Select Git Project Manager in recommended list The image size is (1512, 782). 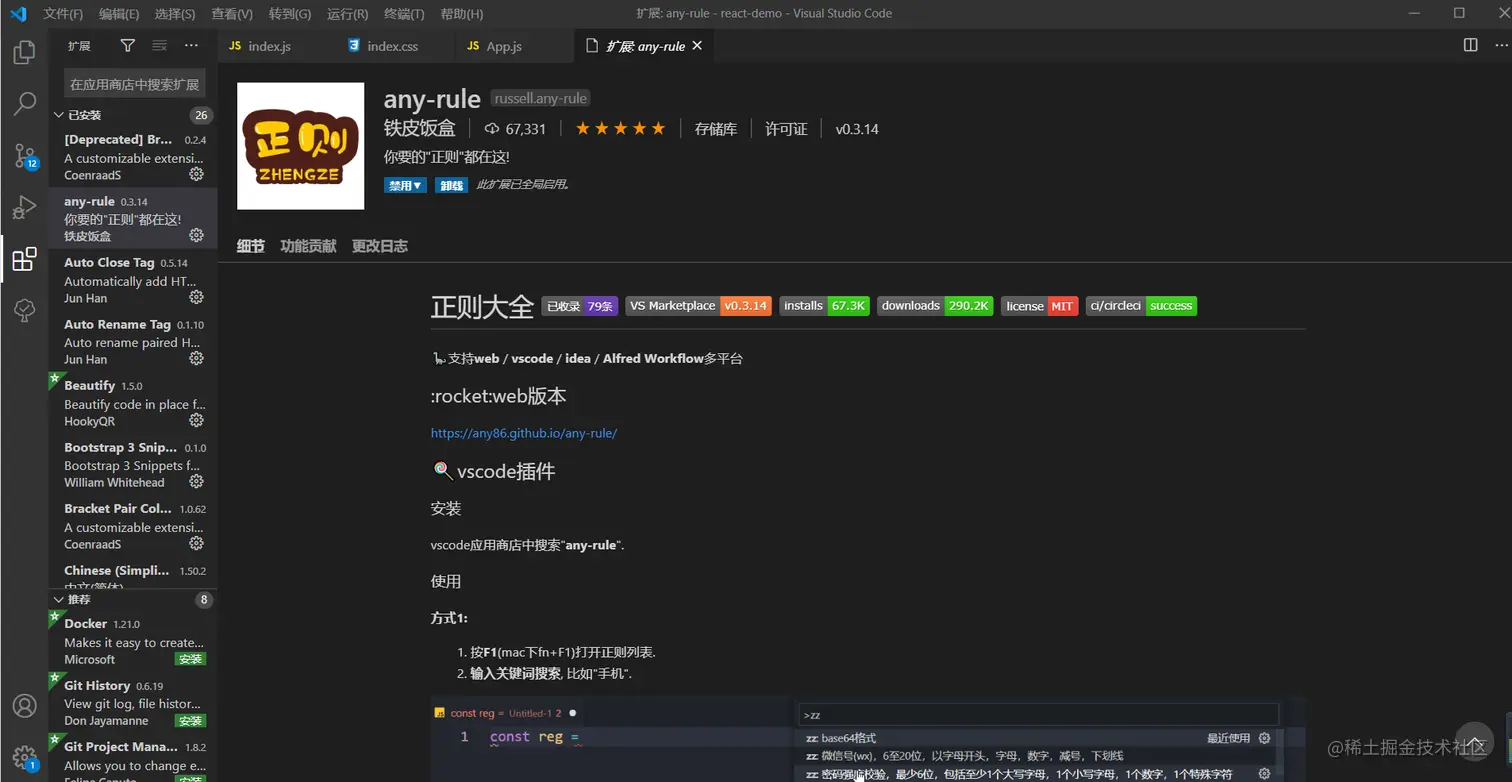tap(133, 760)
